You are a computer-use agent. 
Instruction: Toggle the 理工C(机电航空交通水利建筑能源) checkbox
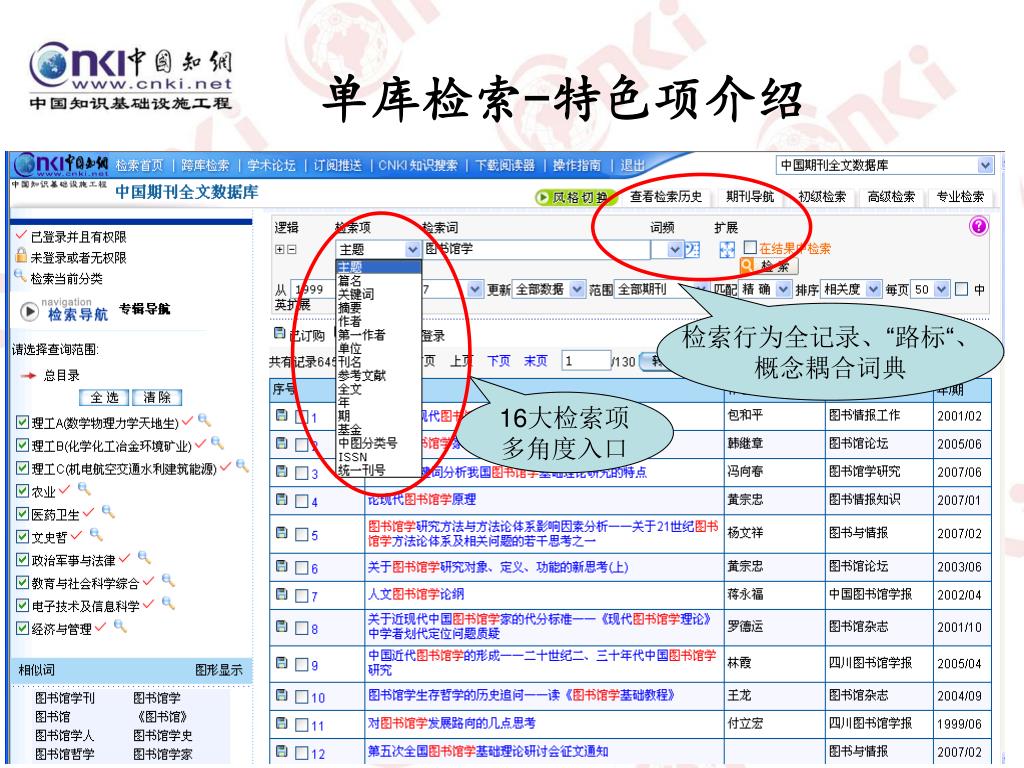22,468
